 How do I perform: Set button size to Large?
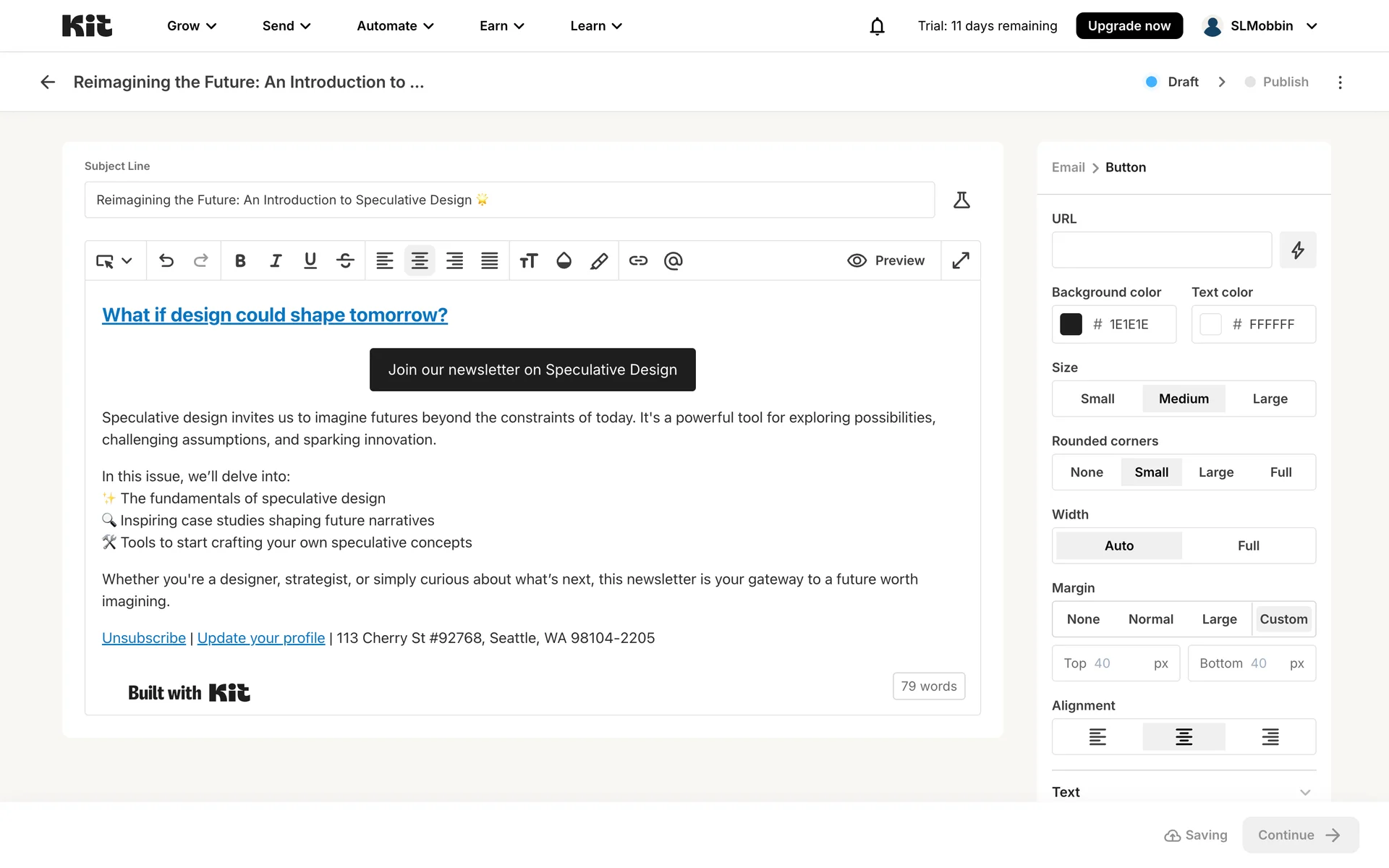tap(1270, 399)
